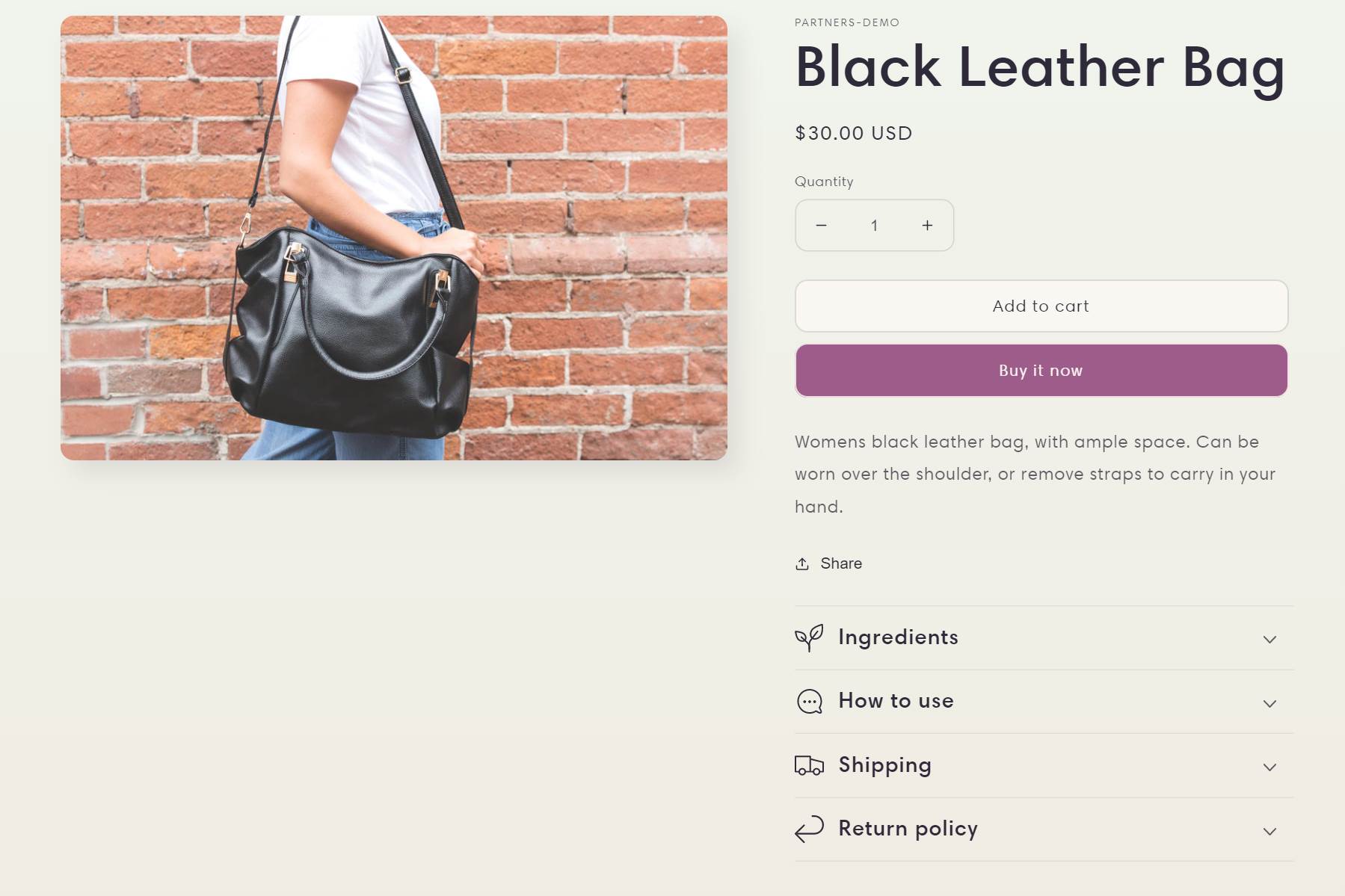Click the chat bubble icon beside How to use
The height and width of the screenshot is (896, 1345).
point(809,702)
